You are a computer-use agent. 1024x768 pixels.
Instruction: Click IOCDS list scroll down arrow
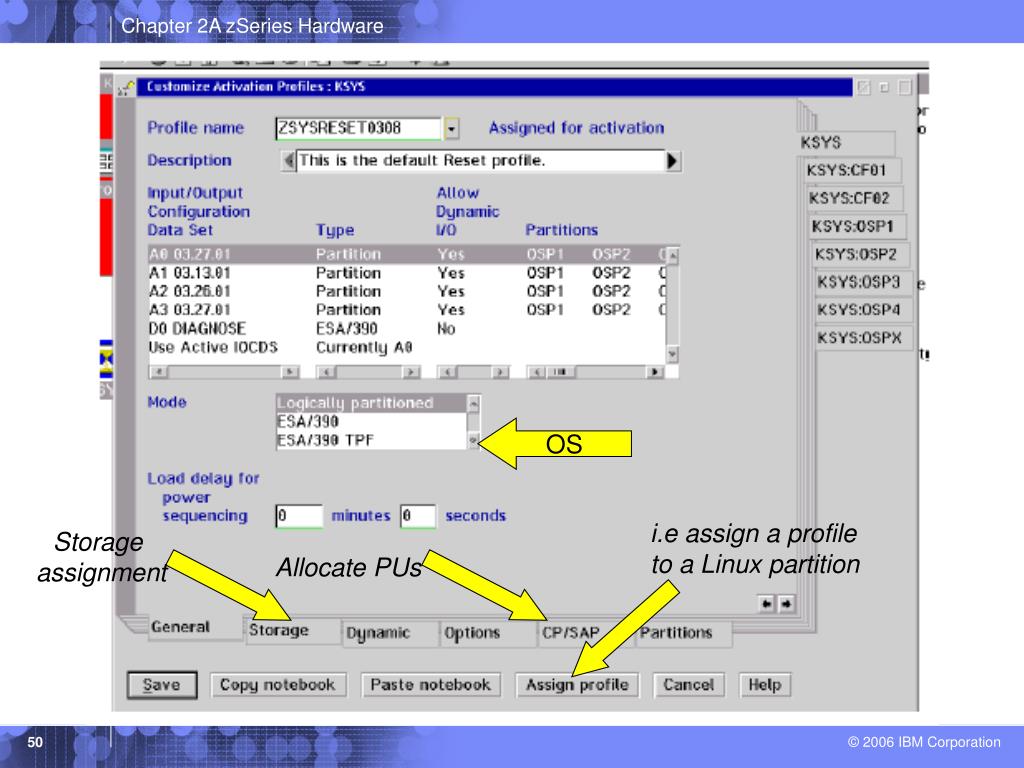coord(673,354)
